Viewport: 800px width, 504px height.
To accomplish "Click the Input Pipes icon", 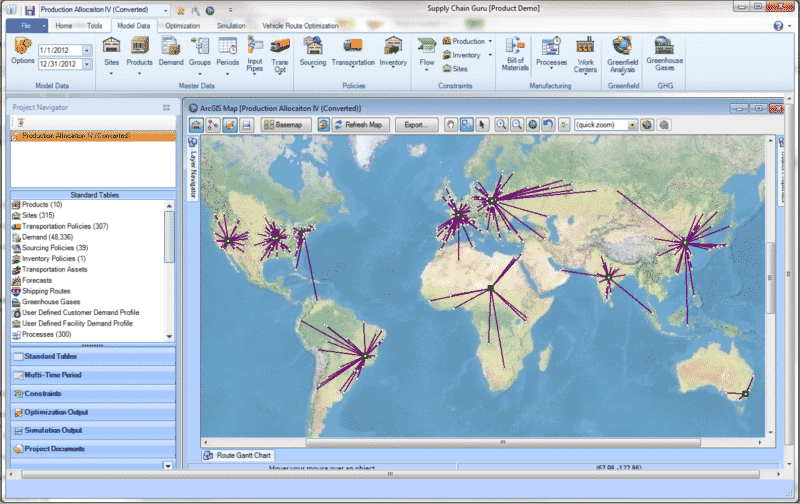I will pyautogui.click(x=255, y=52).
